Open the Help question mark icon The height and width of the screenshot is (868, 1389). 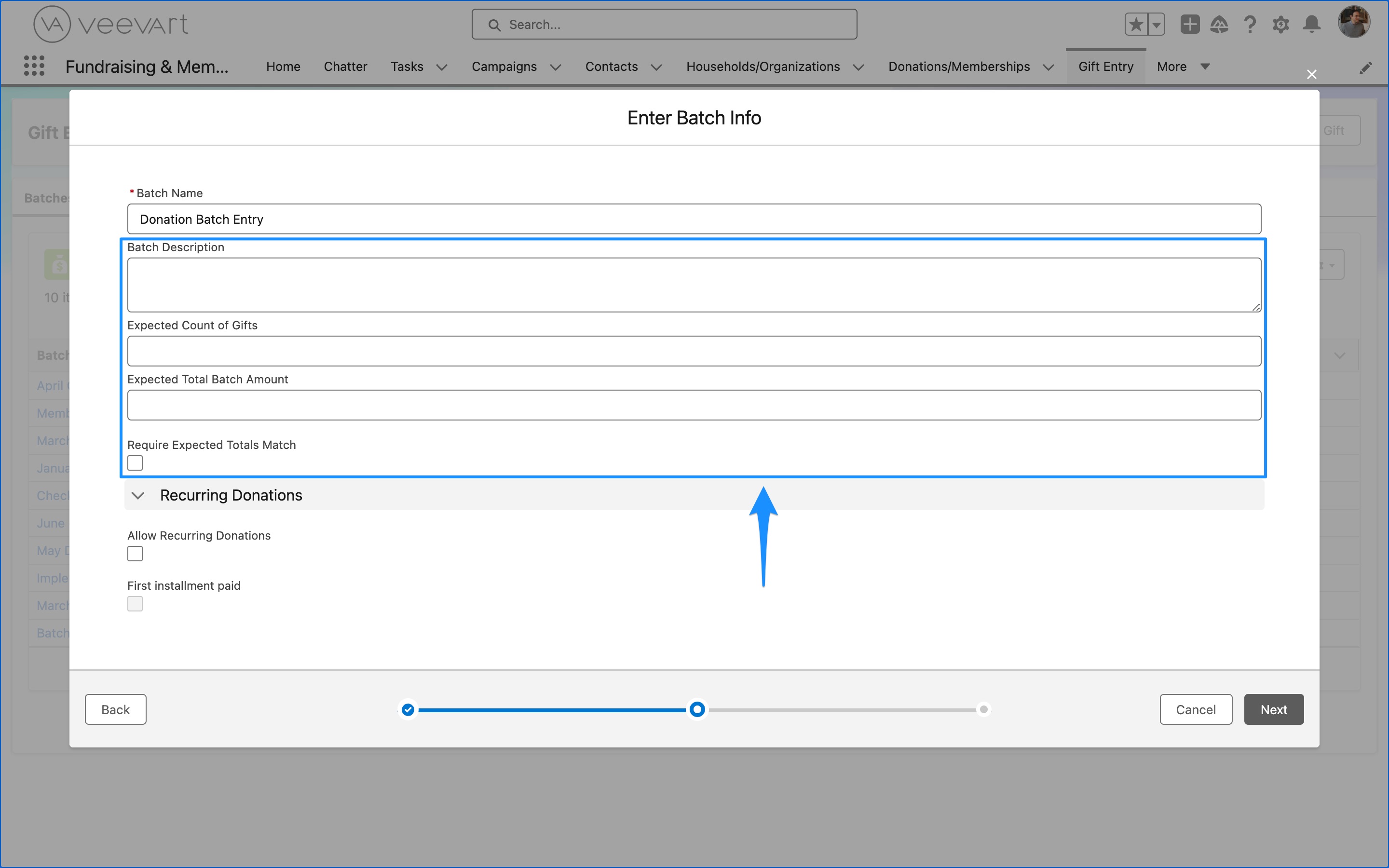click(x=1250, y=24)
